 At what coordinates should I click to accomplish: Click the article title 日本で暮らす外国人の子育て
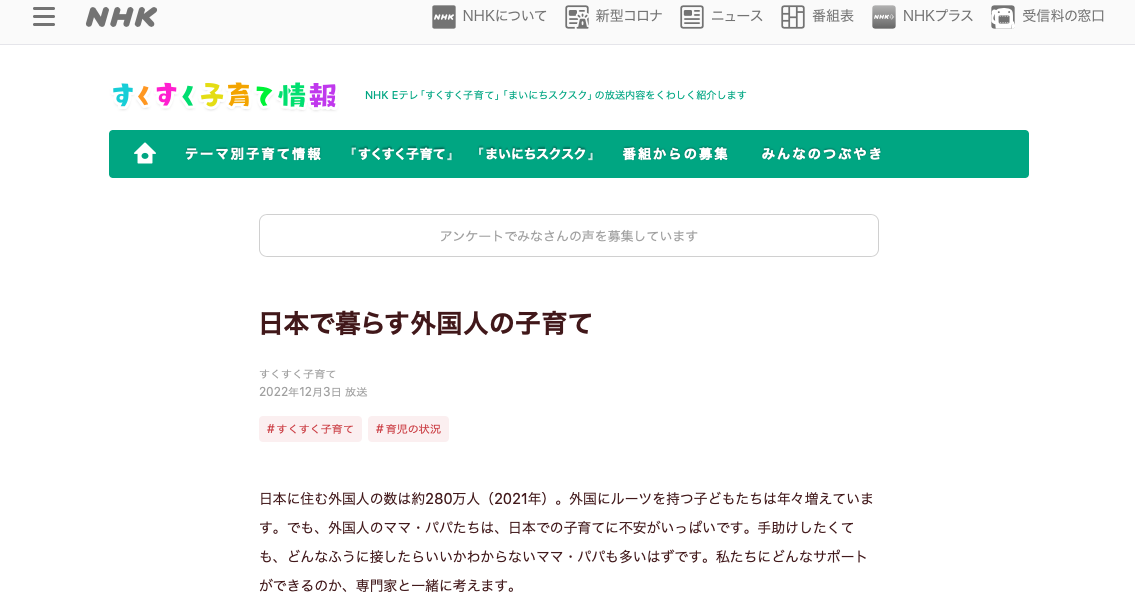(x=426, y=323)
